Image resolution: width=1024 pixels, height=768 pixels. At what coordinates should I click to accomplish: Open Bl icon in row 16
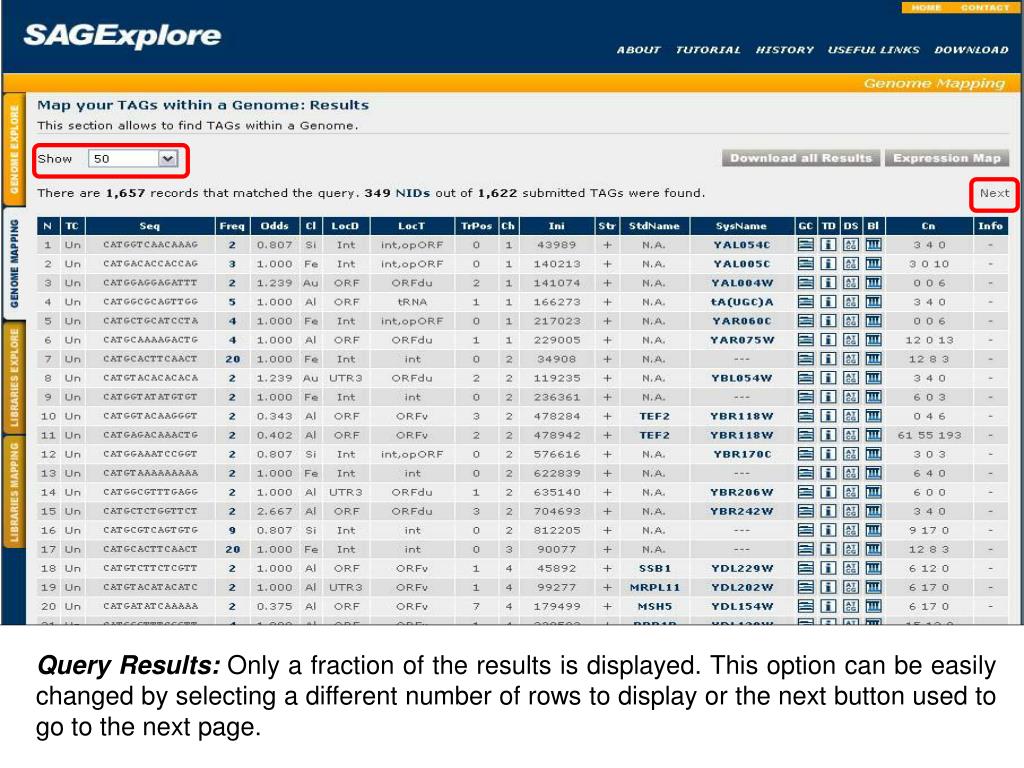pyautogui.click(x=873, y=530)
